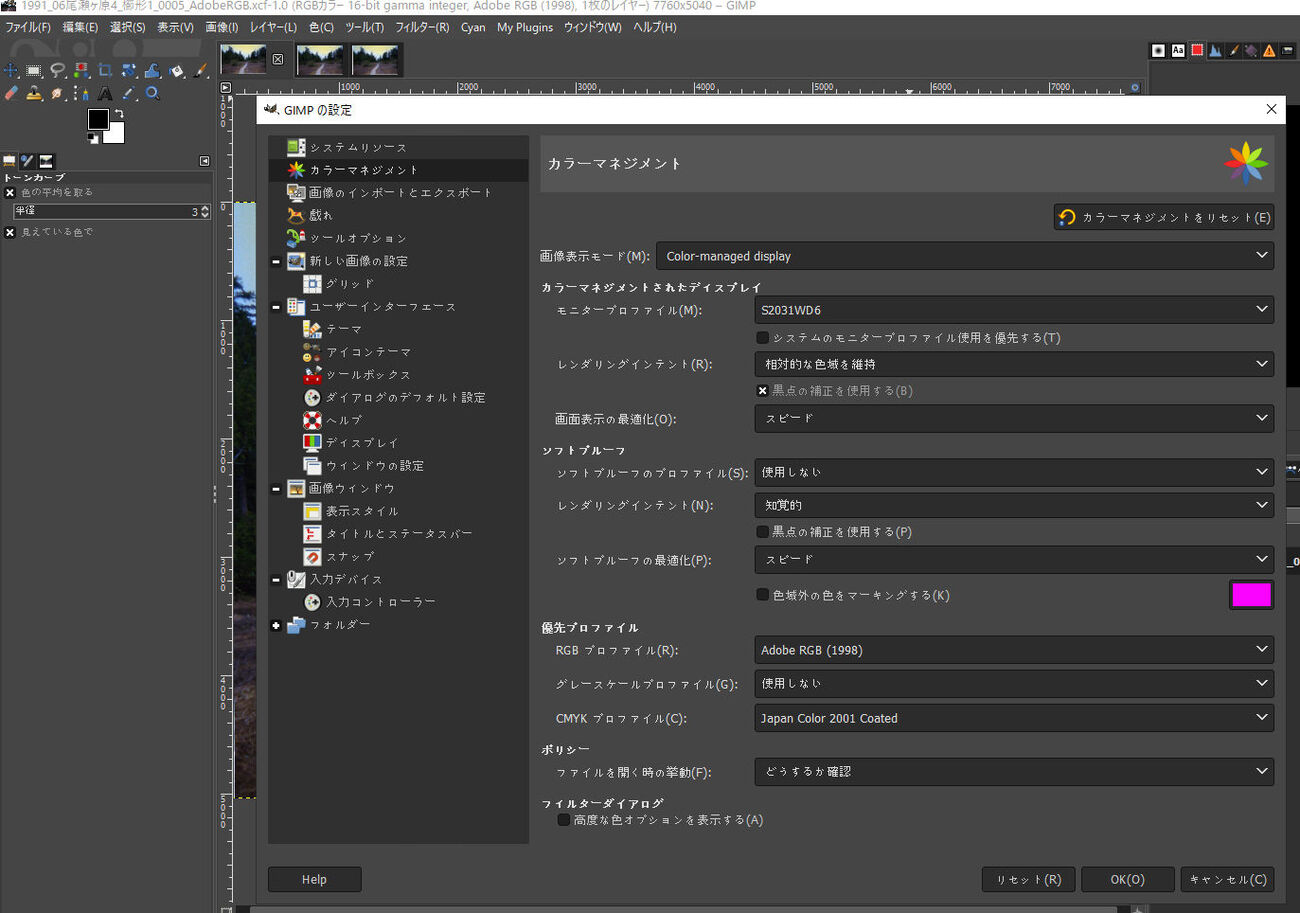Open the レイヤー menu in menu bar
Viewport: 1300px width, 913px height.
pos(273,27)
